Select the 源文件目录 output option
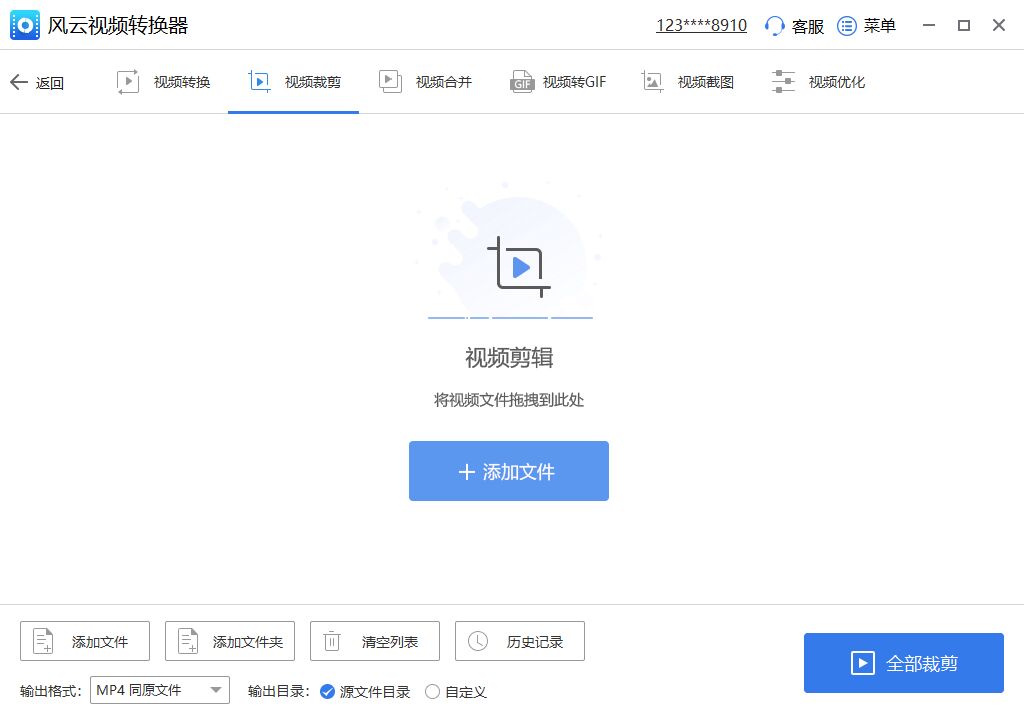The image size is (1024, 720). 328,691
